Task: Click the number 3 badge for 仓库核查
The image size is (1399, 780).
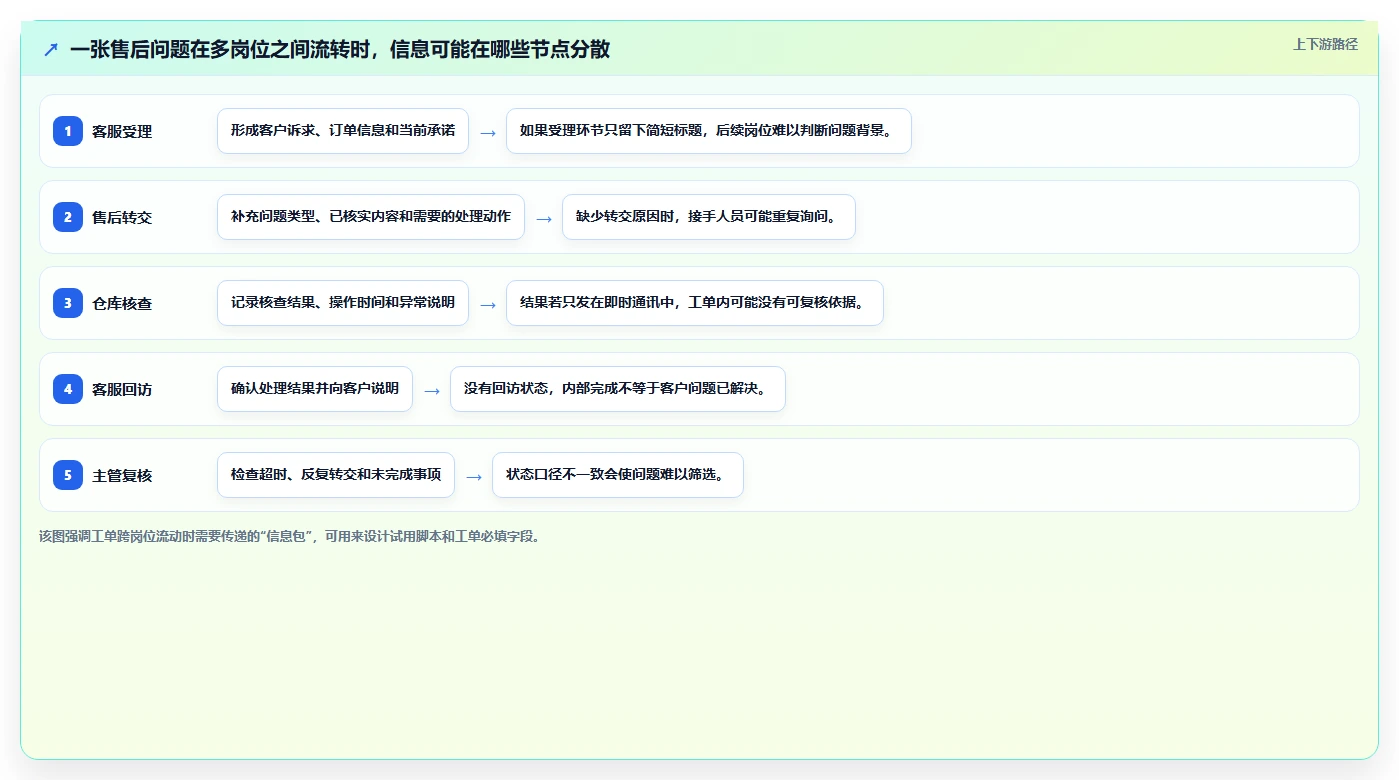Action: point(68,303)
